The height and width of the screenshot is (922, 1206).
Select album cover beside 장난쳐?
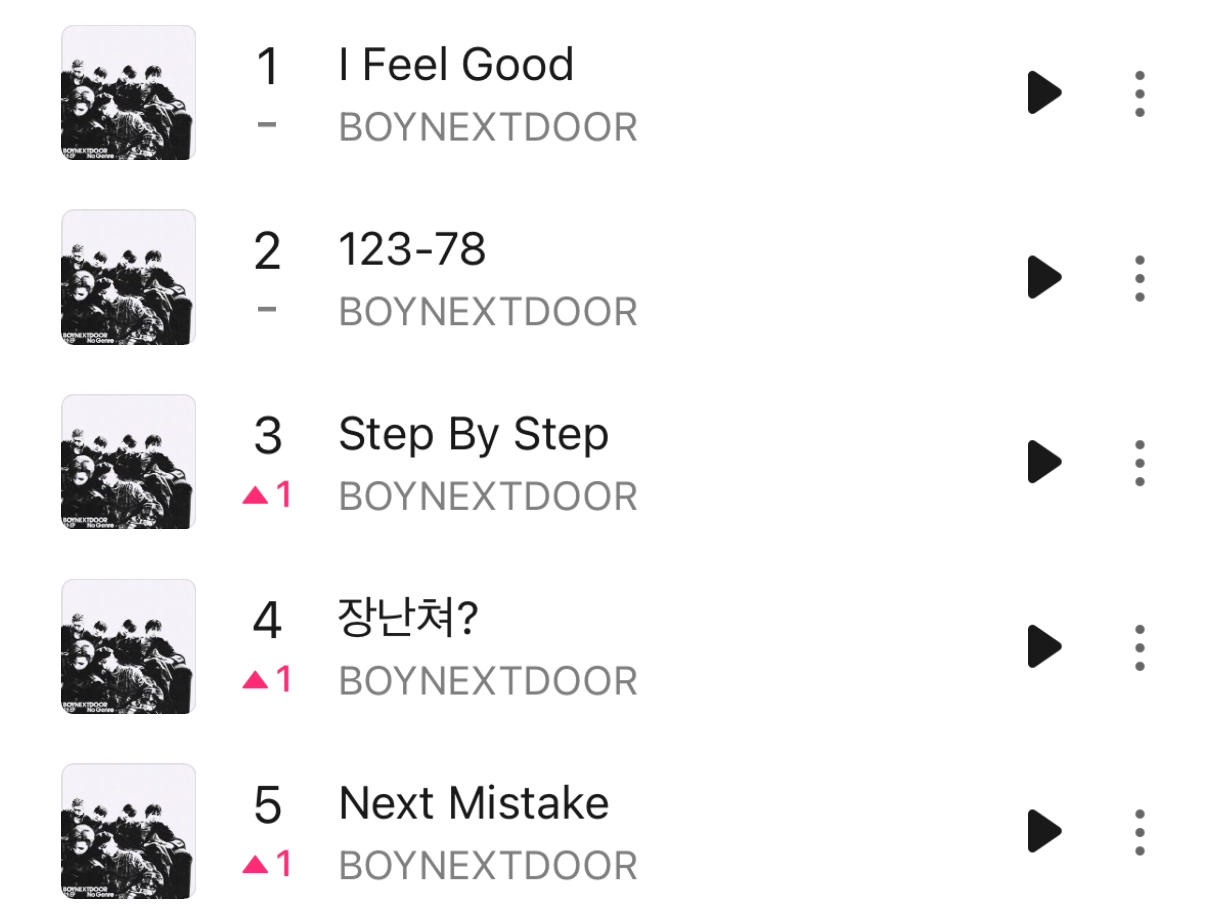tap(128, 646)
